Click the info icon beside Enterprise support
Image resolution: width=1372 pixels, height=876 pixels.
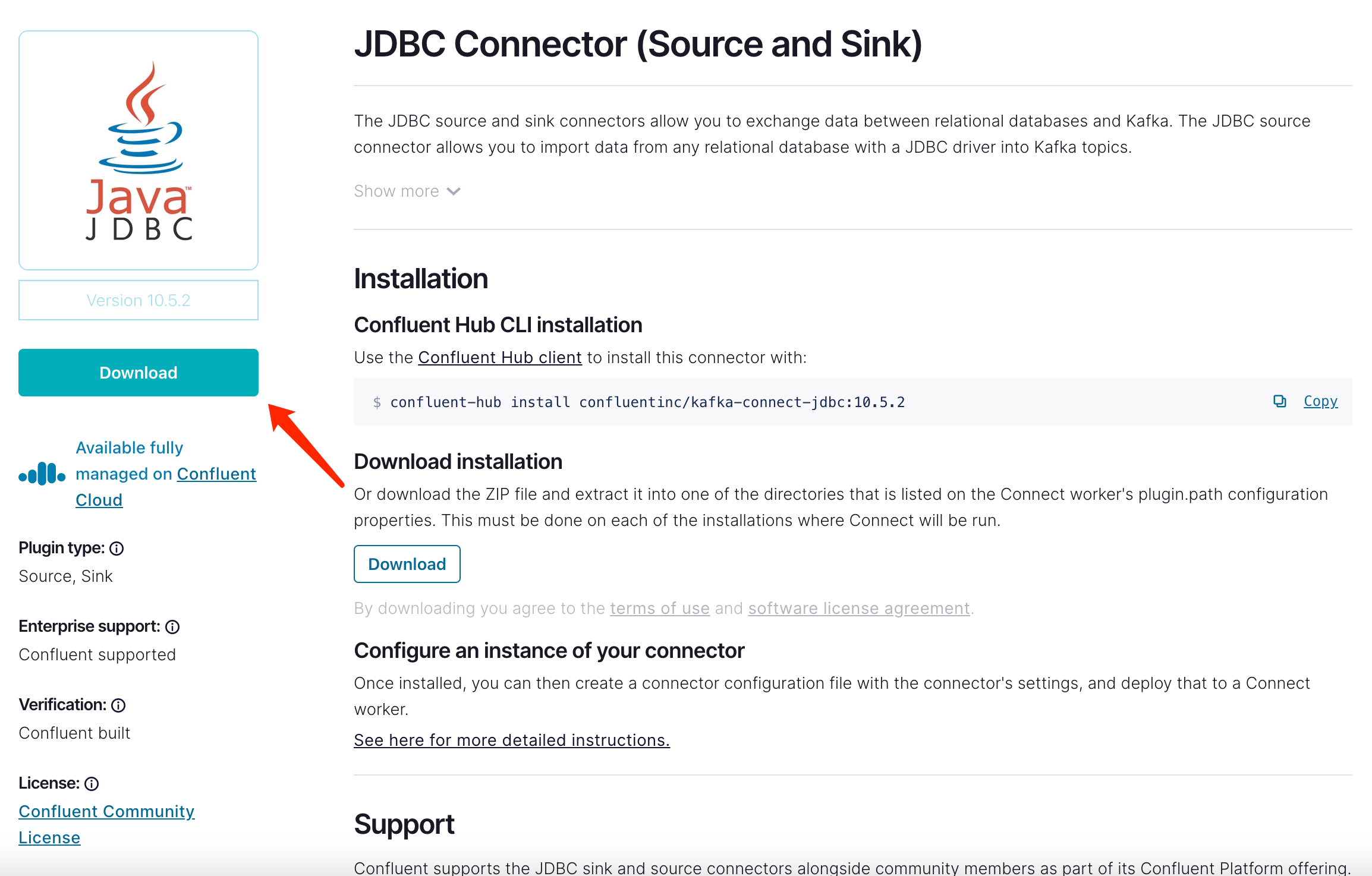click(172, 626)
